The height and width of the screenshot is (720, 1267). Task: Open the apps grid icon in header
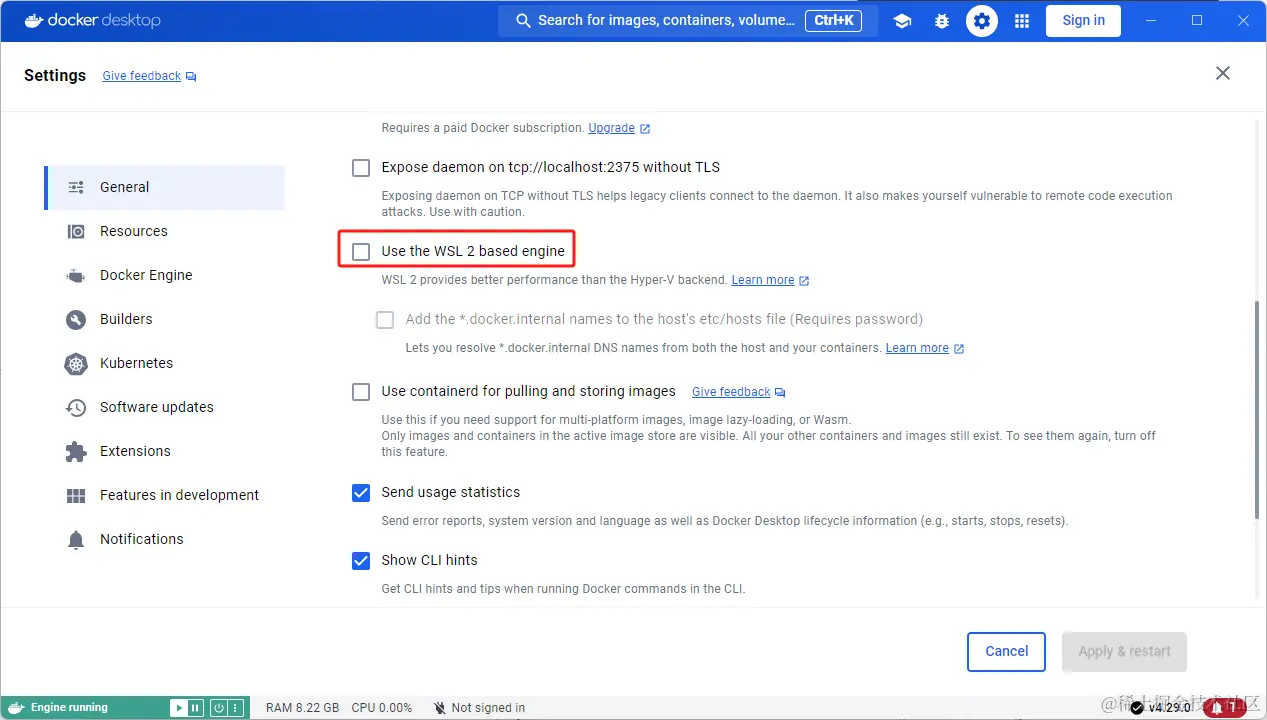coord(1022,21)
